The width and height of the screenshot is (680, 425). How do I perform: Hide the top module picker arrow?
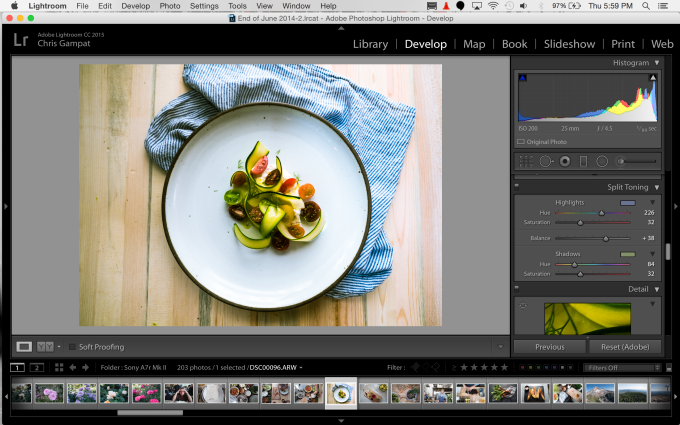pyautogui.click(x=341, y=28)
